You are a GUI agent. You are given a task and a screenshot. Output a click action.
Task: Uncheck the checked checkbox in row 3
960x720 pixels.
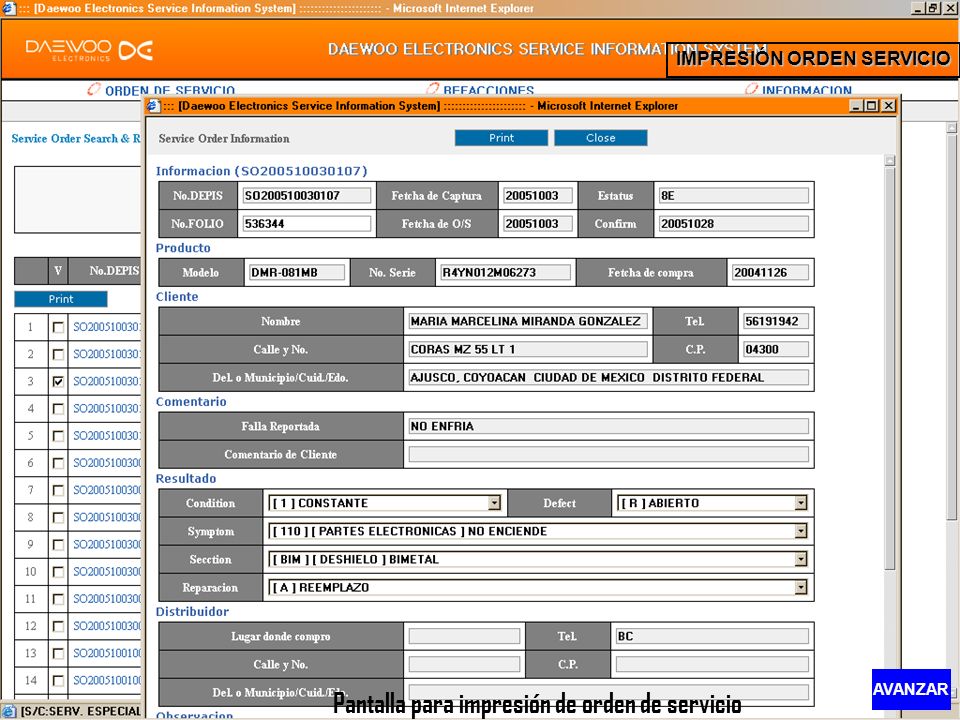pos(58,381)
